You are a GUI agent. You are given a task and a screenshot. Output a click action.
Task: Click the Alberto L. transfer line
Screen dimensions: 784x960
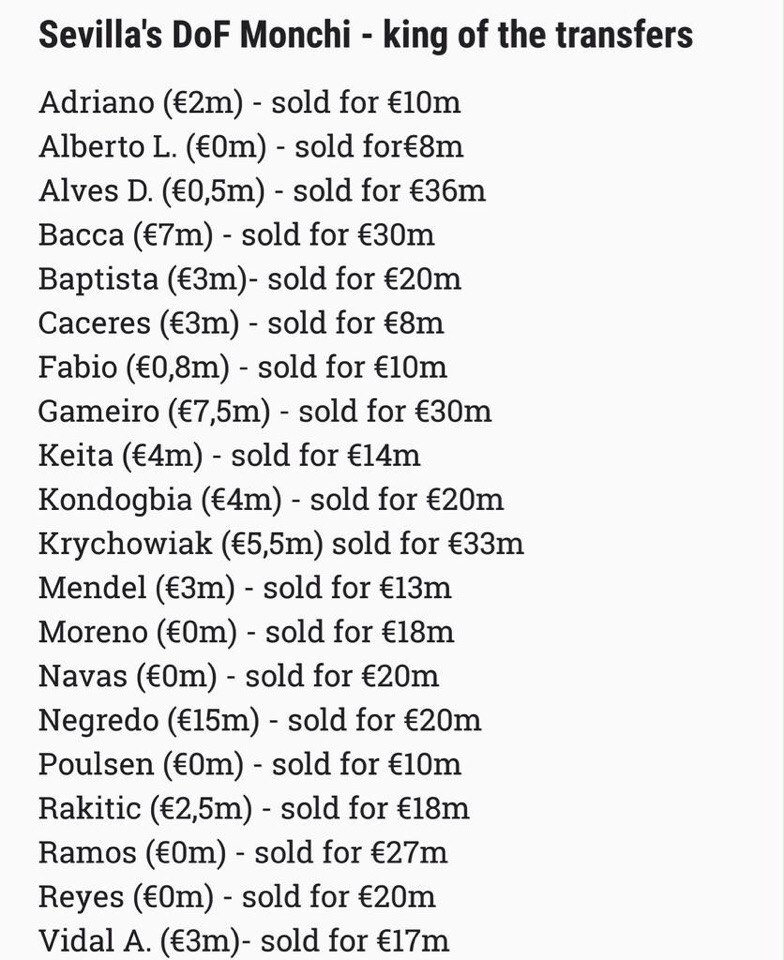(250, 146)
